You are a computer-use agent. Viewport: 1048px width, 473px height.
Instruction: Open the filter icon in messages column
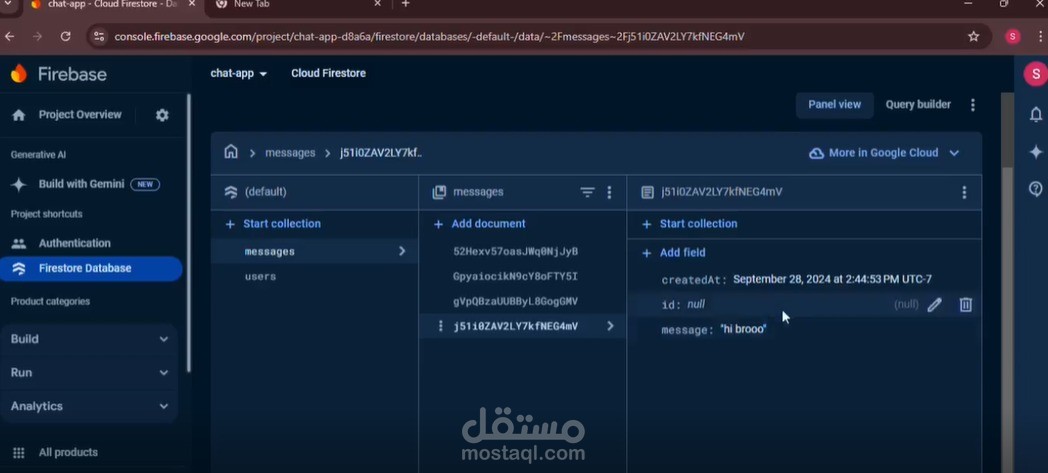click(587, 192)
